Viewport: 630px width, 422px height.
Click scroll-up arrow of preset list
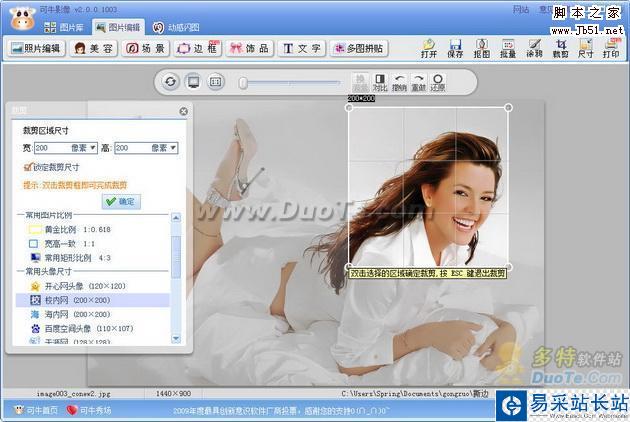[176, 218]
